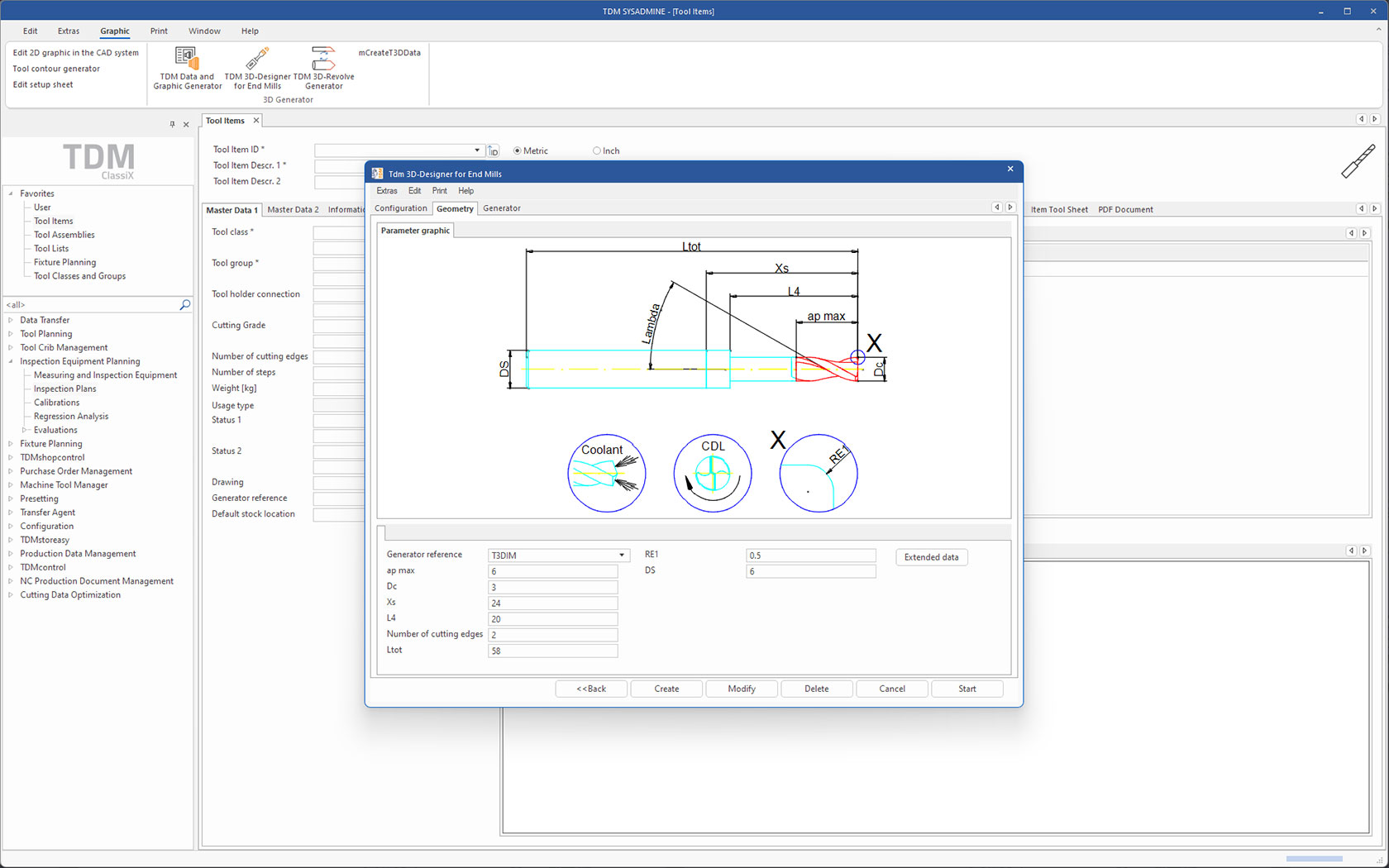Close the Tool Items tab
Screen dimensions: 1389x868
[256, 121]
